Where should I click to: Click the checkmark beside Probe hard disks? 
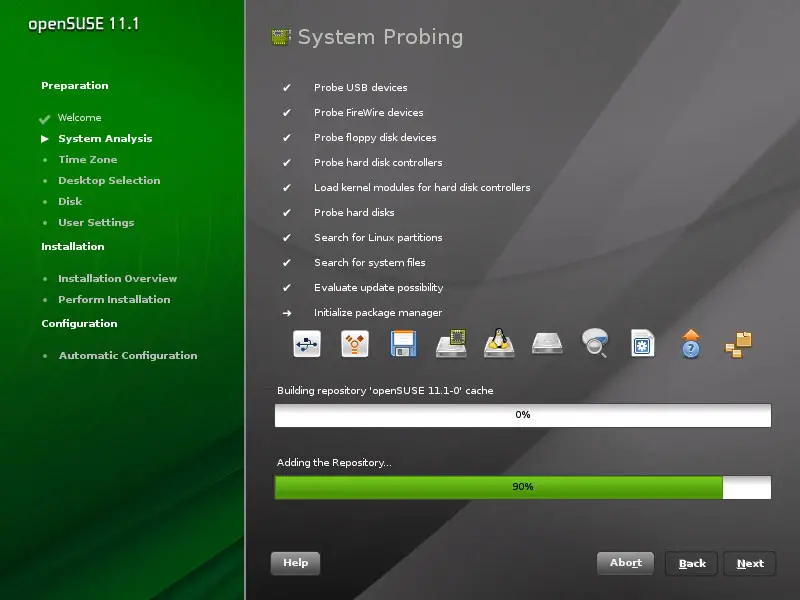(x=287, y=213)
